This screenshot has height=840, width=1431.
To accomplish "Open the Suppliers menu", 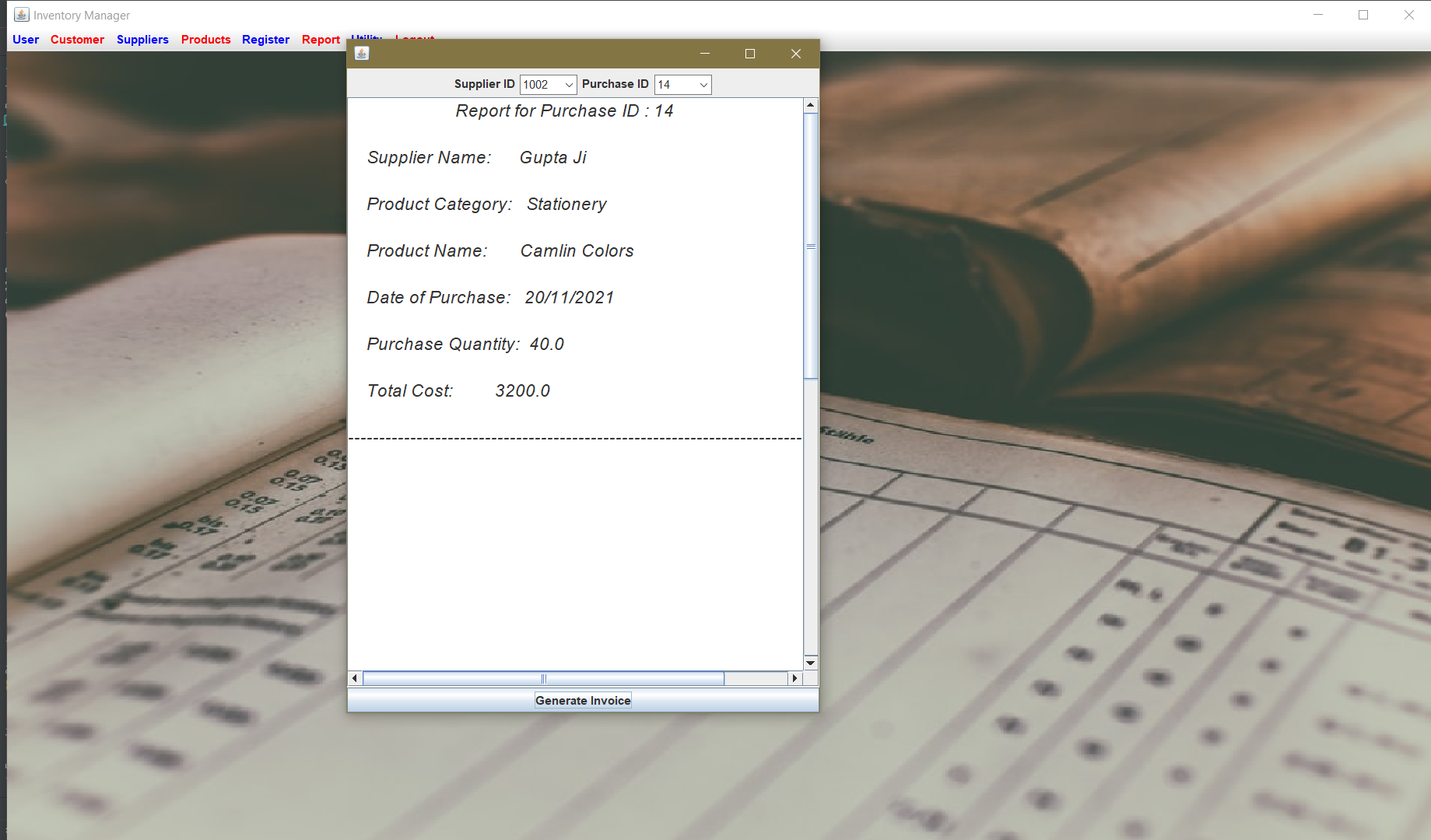I will tap(142, 39).
